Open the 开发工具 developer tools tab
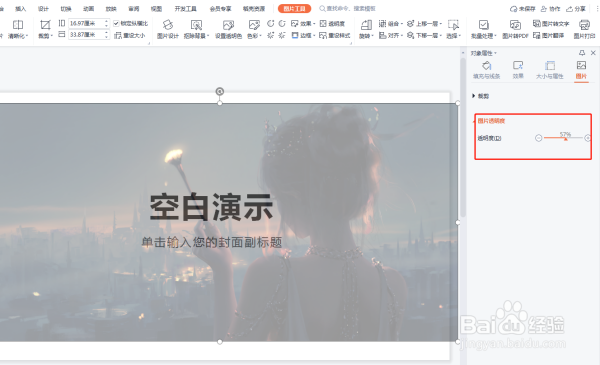 pyautogui.click(x=186, y=9)
